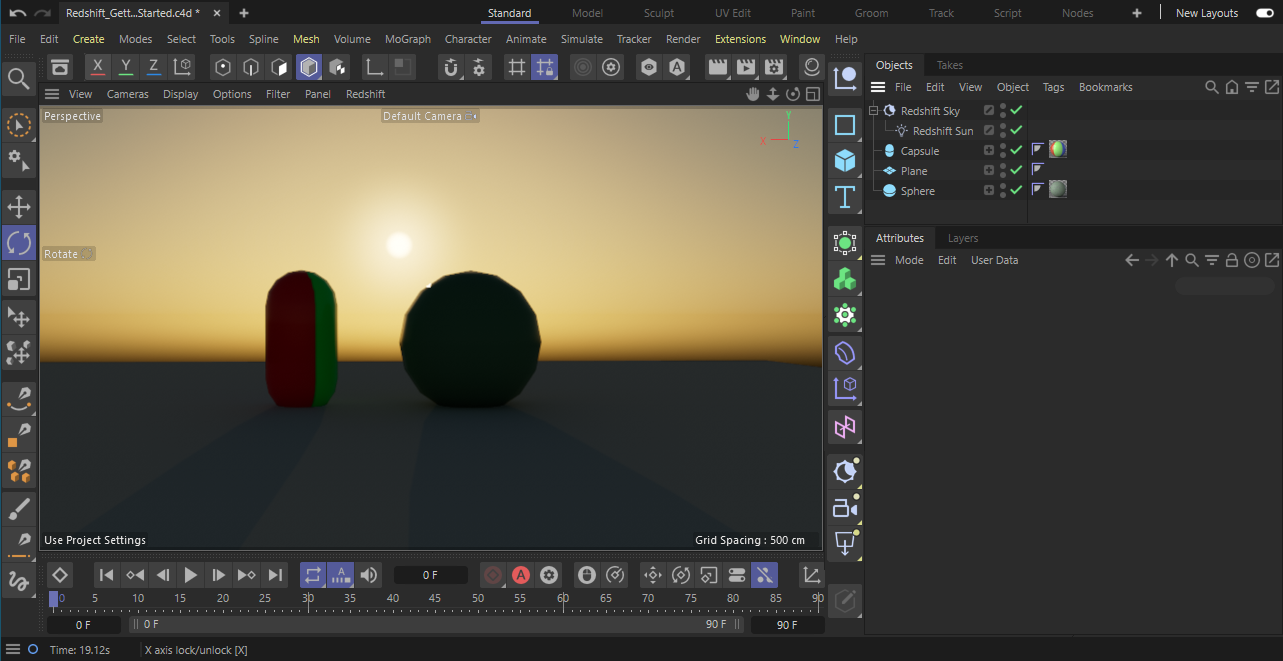The height and width of the screenshot is (661, 1283).
Task: Select the Rotate tool in left toolbar
Action: pyautogui.click(x=19, y=243)
